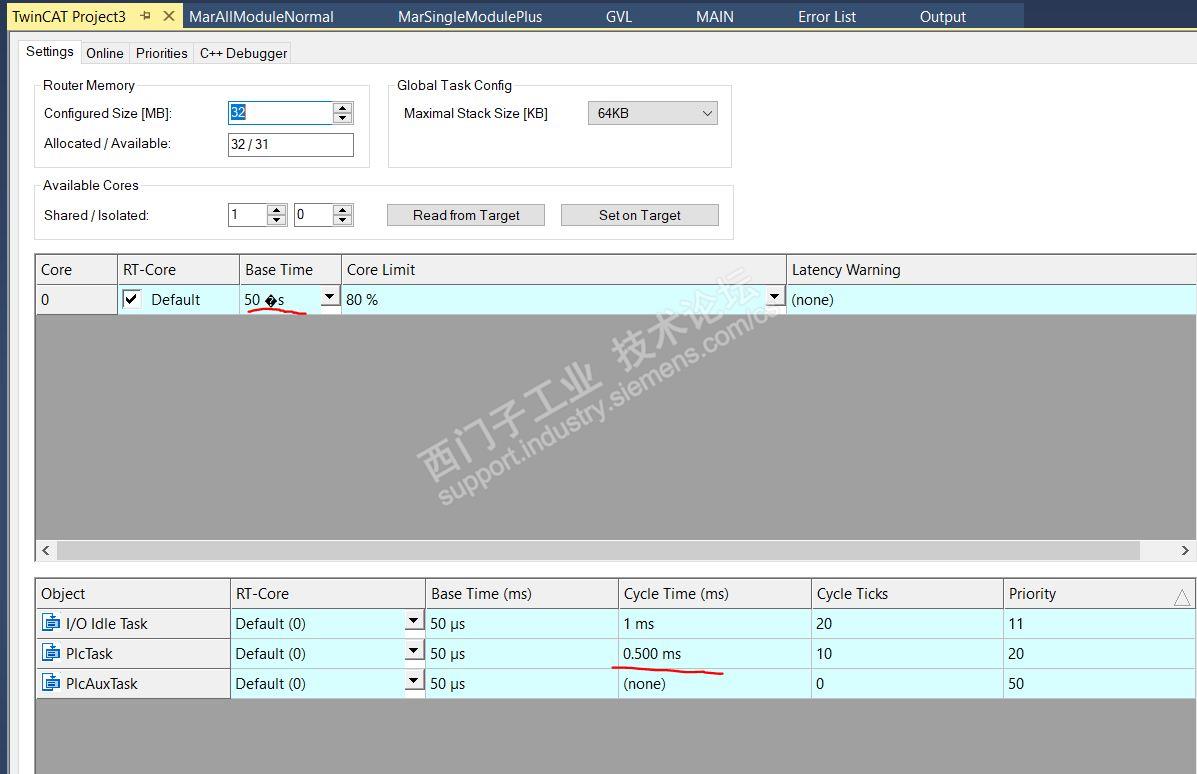1197x774 pixels.
Task: Switch to the Settings tab
Action: (x=50, y=51)
